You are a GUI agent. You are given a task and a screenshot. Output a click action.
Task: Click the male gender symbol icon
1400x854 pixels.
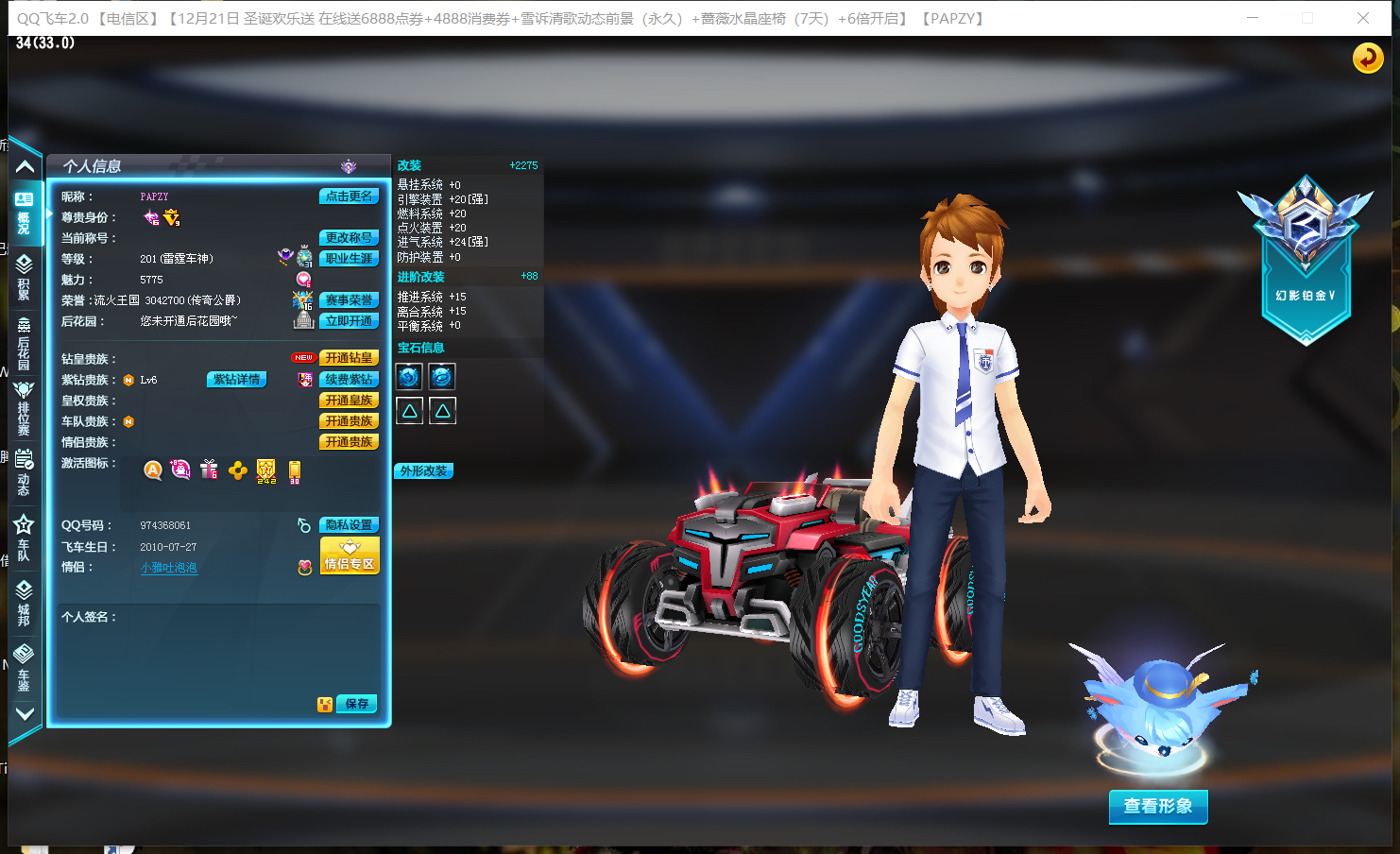tap(303, 525)
